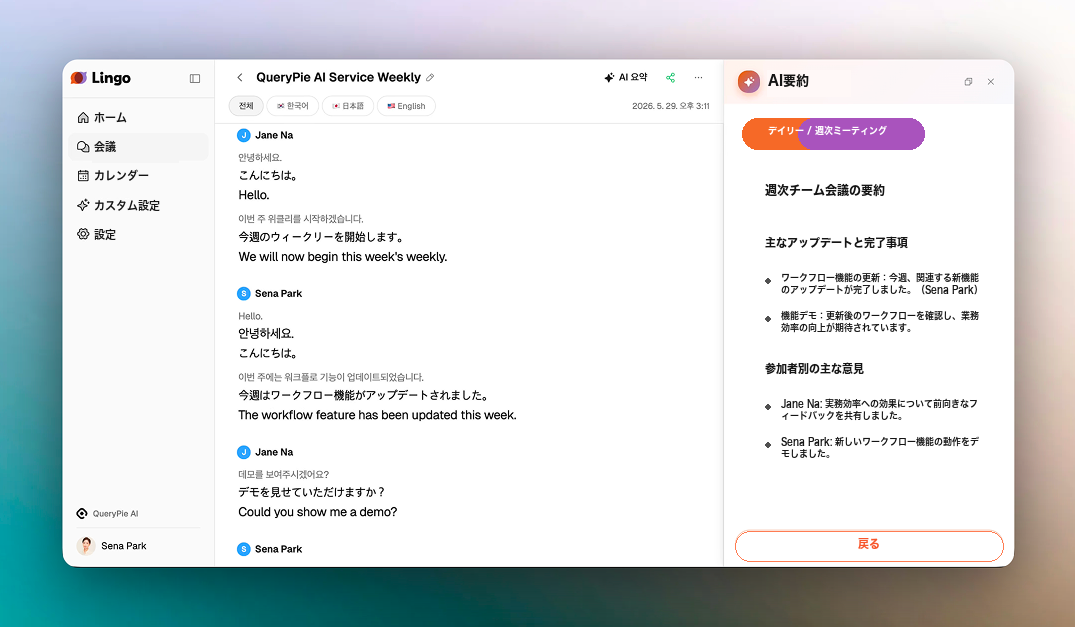1075x627 pixels.
Task: Open the 設定 settings page
Action: (138, 234)
